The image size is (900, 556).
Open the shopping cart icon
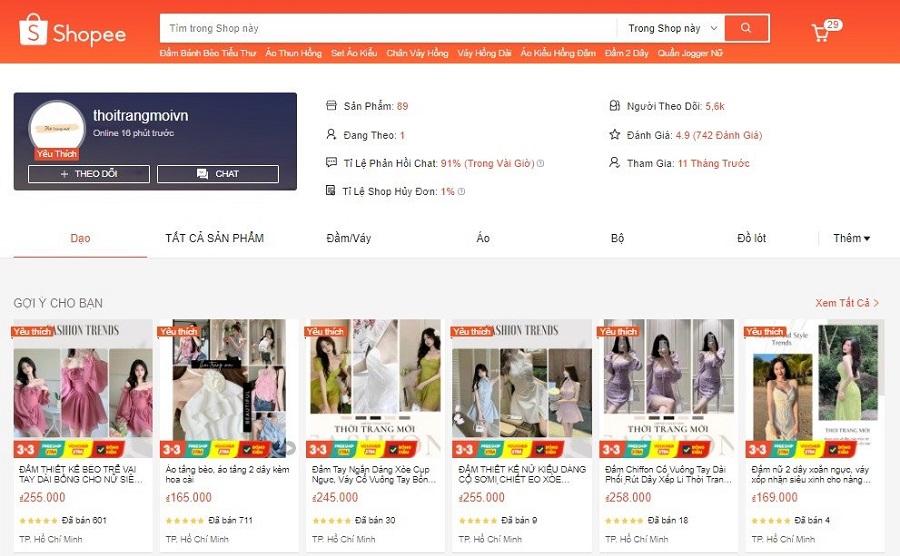[821, 33]
